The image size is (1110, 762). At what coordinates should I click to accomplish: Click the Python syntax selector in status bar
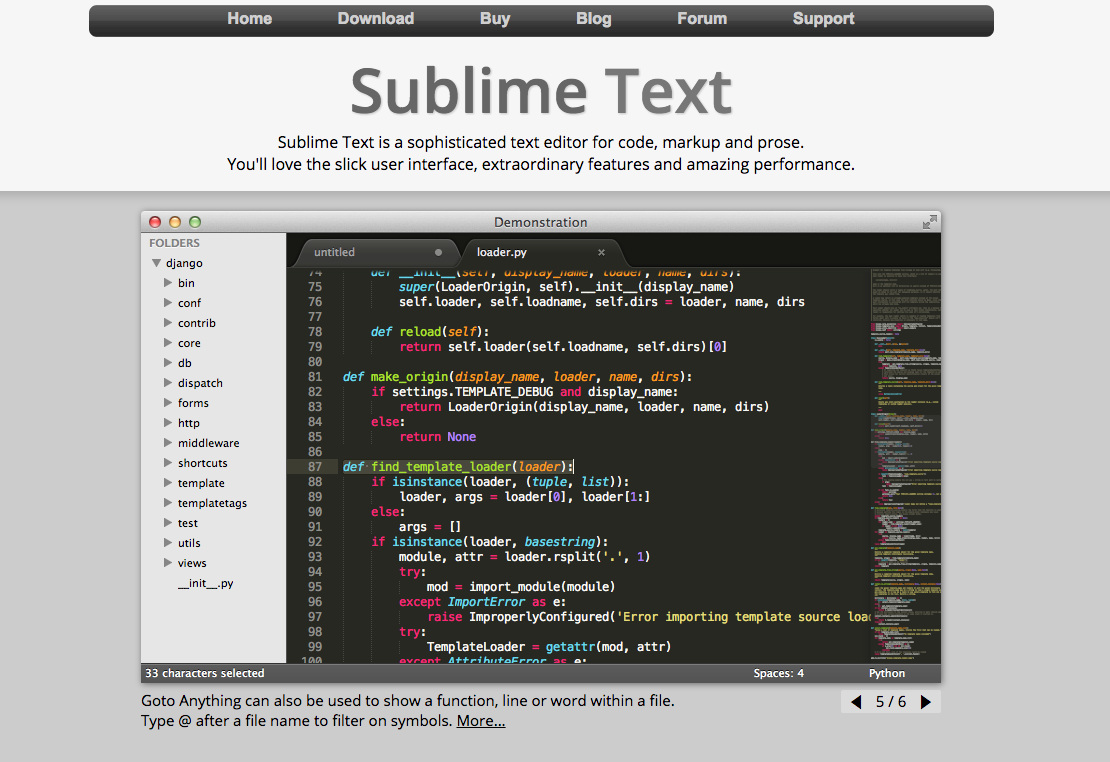tap(886, 673)
